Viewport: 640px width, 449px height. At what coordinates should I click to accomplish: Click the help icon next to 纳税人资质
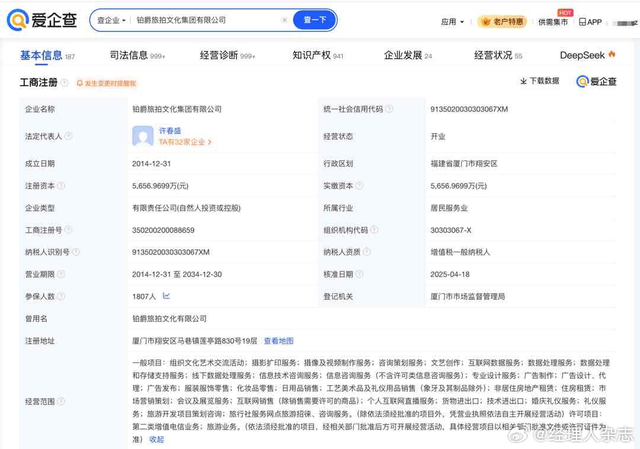point(367,252)
